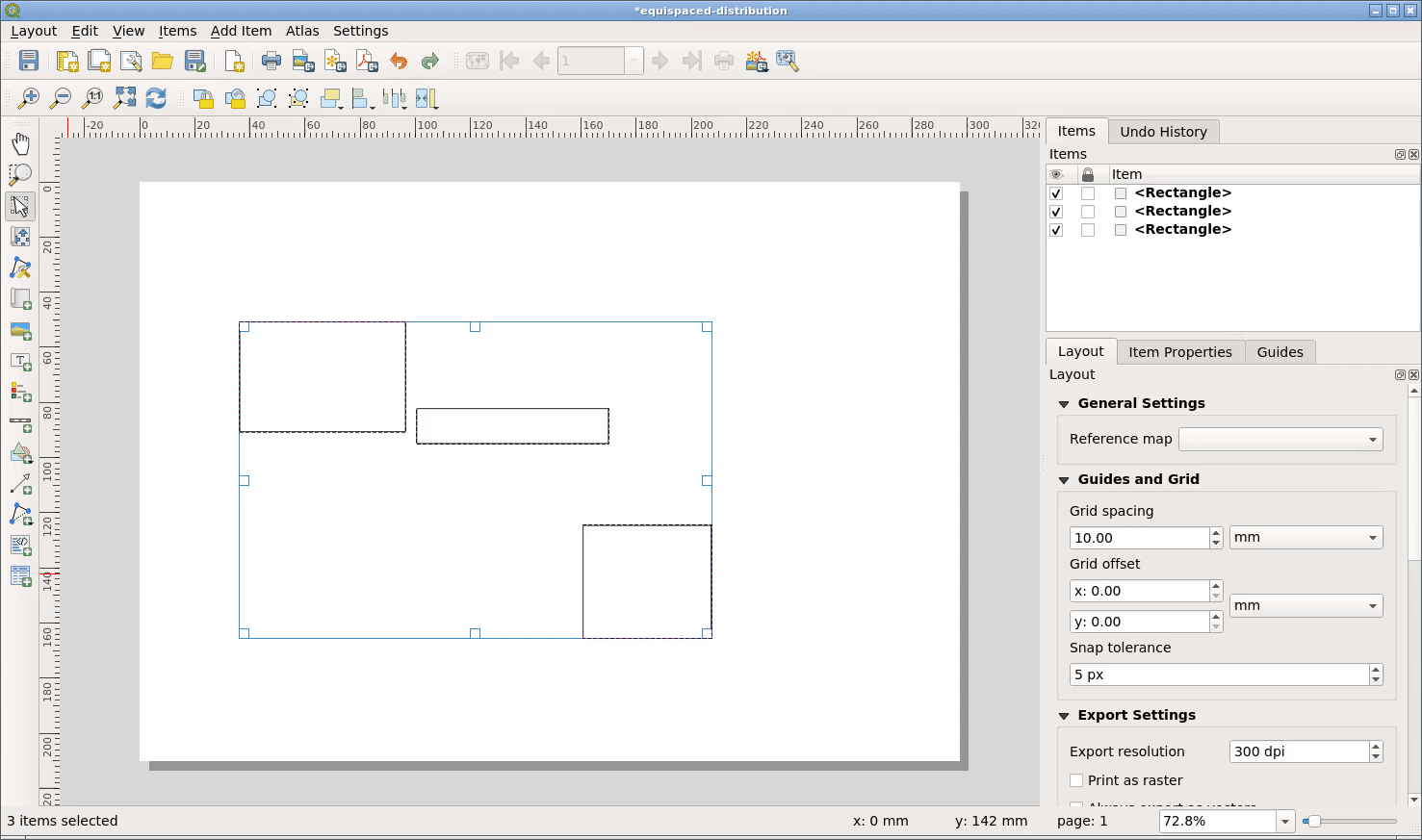Add an arrow item
Image resolution: width=1422 pixels, height=840 pixels.
[20, 483]
